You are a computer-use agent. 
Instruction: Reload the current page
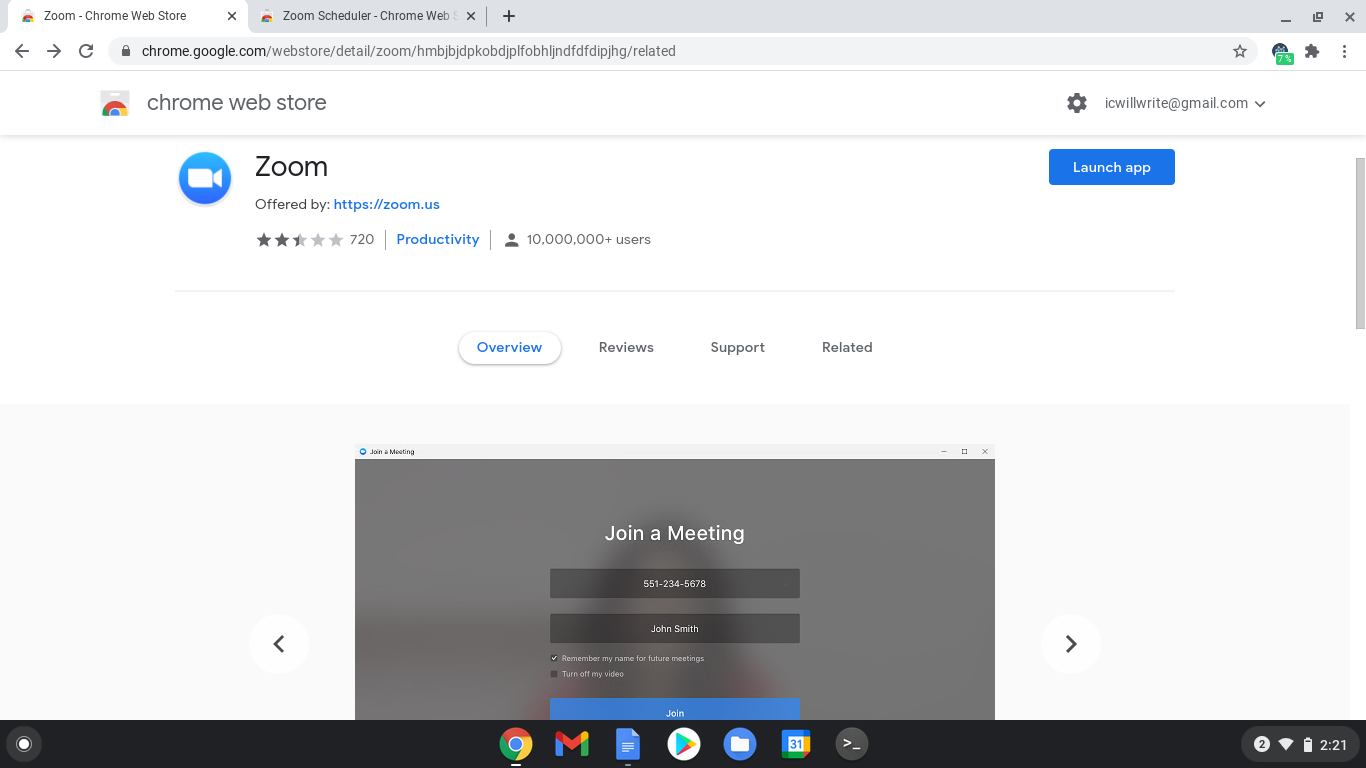point(86,51)
